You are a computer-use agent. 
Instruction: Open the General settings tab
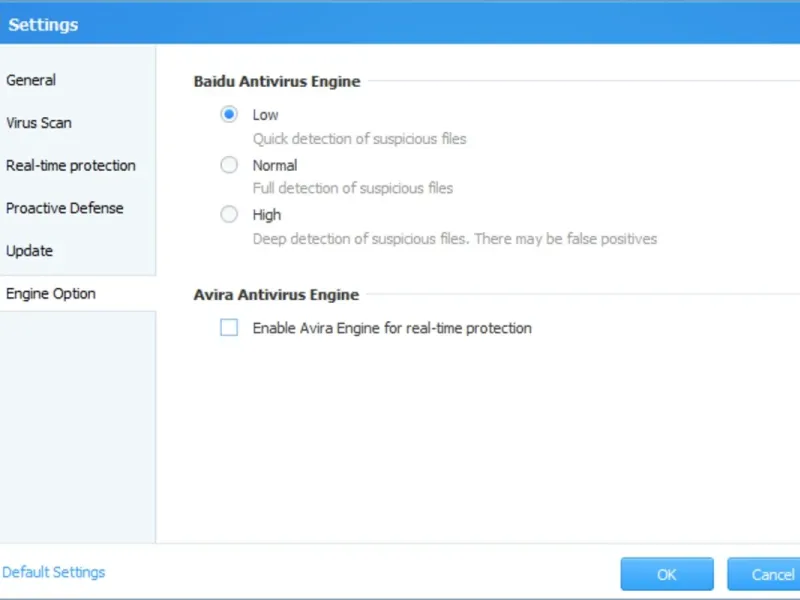[31, 80]
